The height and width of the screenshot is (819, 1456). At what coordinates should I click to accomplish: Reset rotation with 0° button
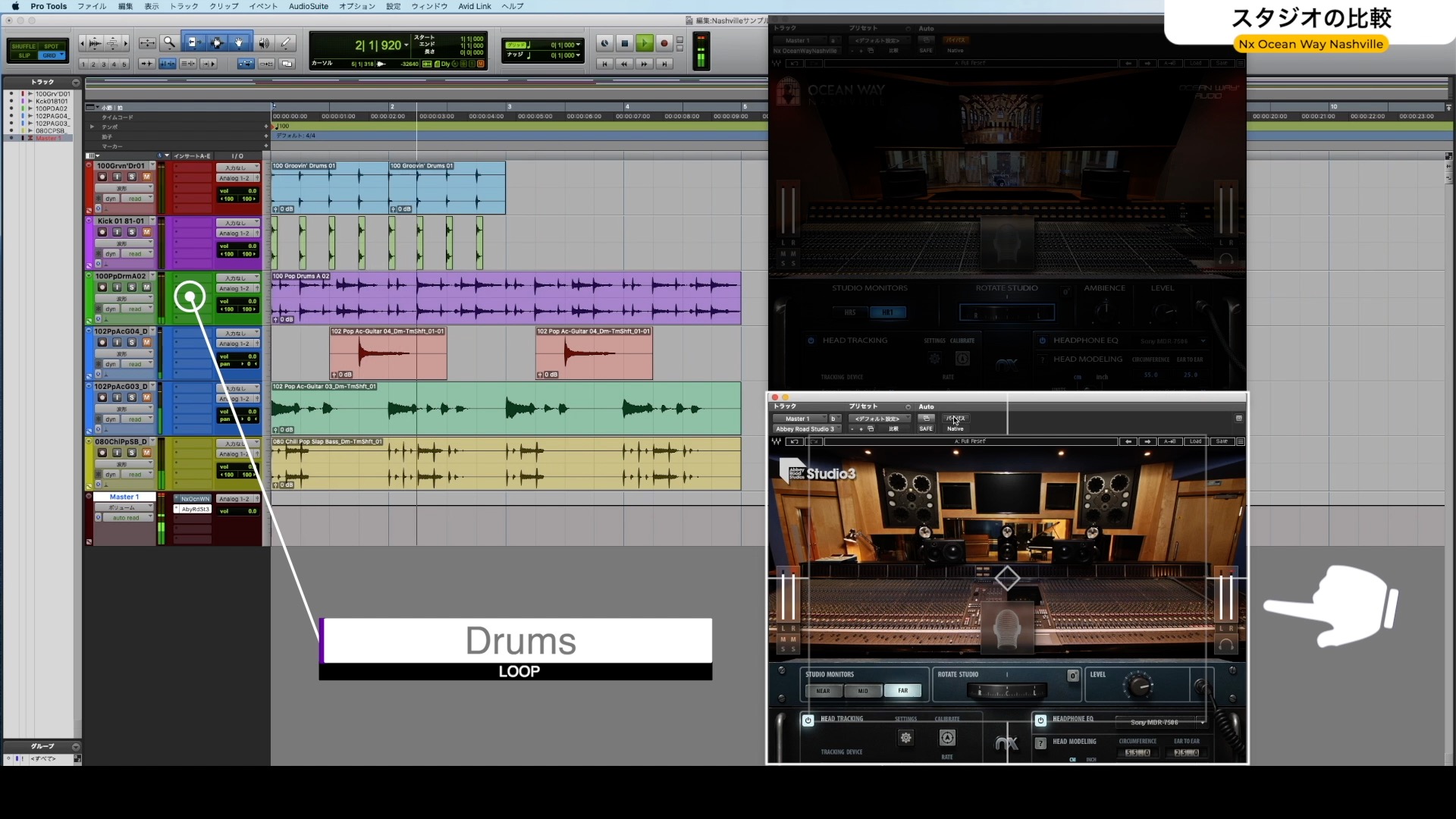point(1073,675)
